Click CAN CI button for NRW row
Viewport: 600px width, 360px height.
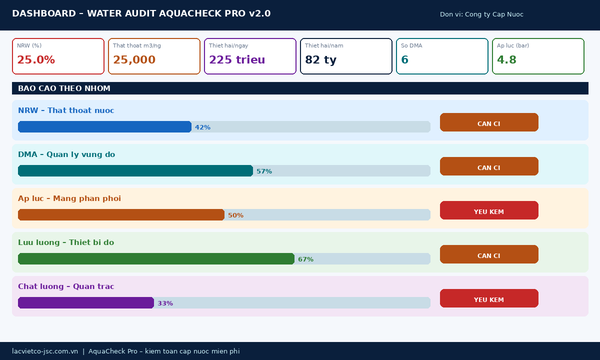pos(489,122)
